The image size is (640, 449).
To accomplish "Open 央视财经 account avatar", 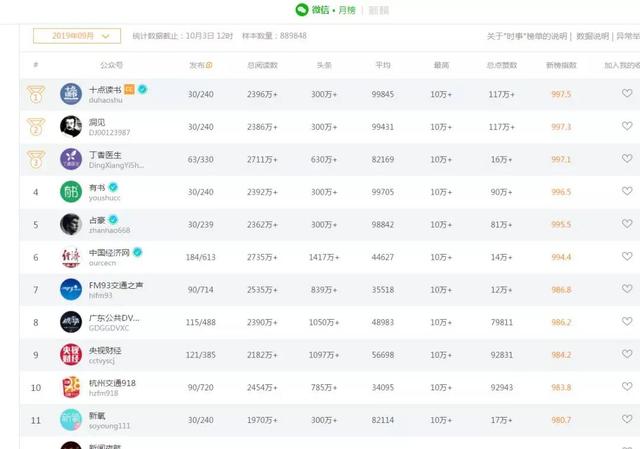I will point(71,354).
